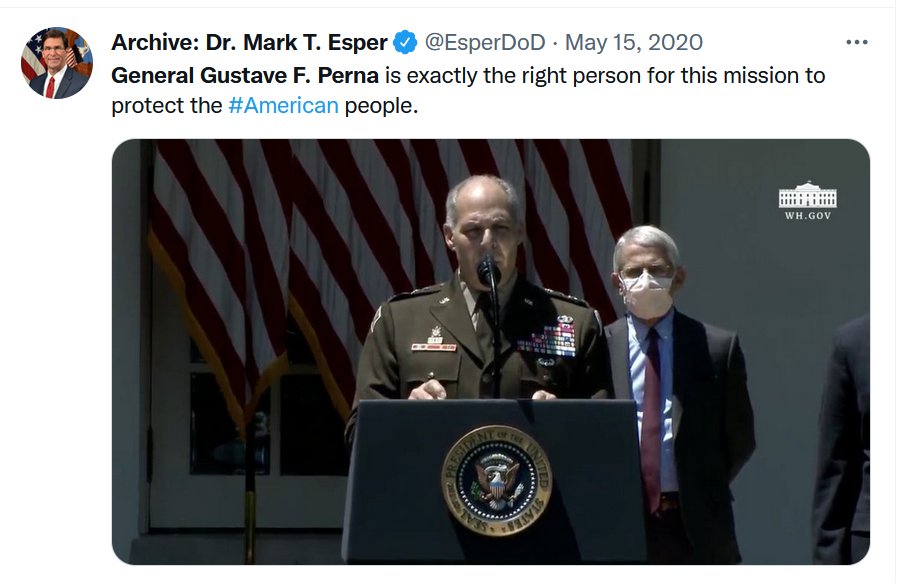This screenshot has width=915, height=583.
Task: Click the microphone in the video frame
Action: pos(488,271)
